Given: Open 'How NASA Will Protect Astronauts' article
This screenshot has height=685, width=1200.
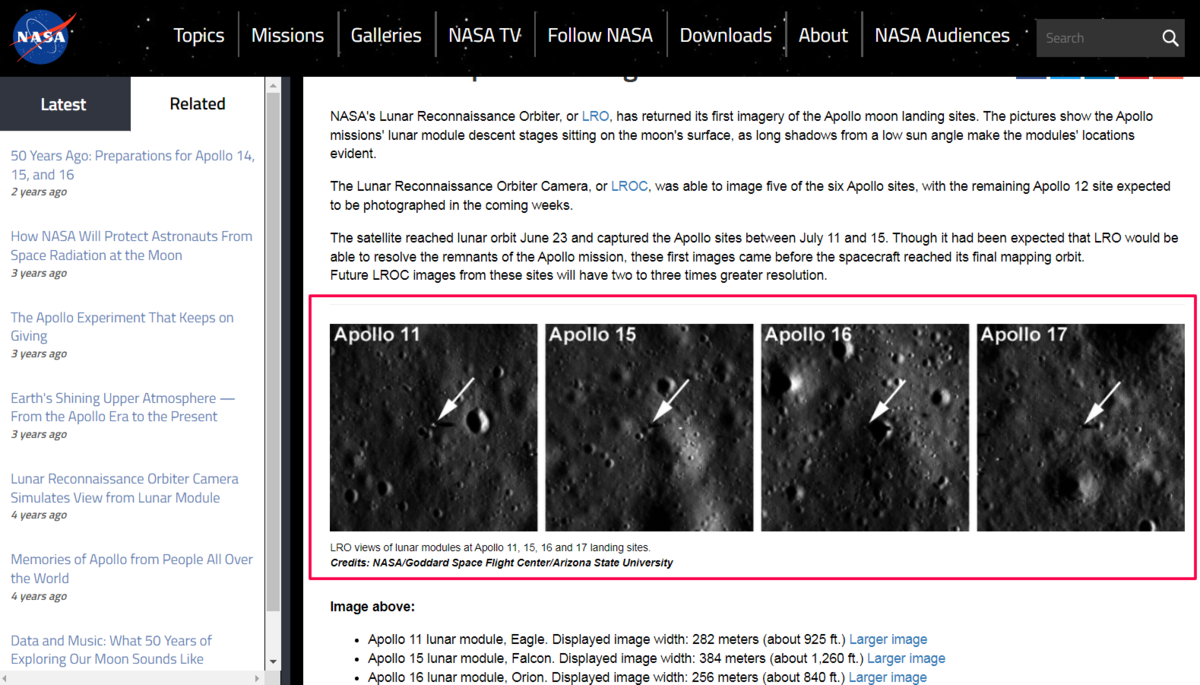Looking at the screenshot, I should 131,246.
